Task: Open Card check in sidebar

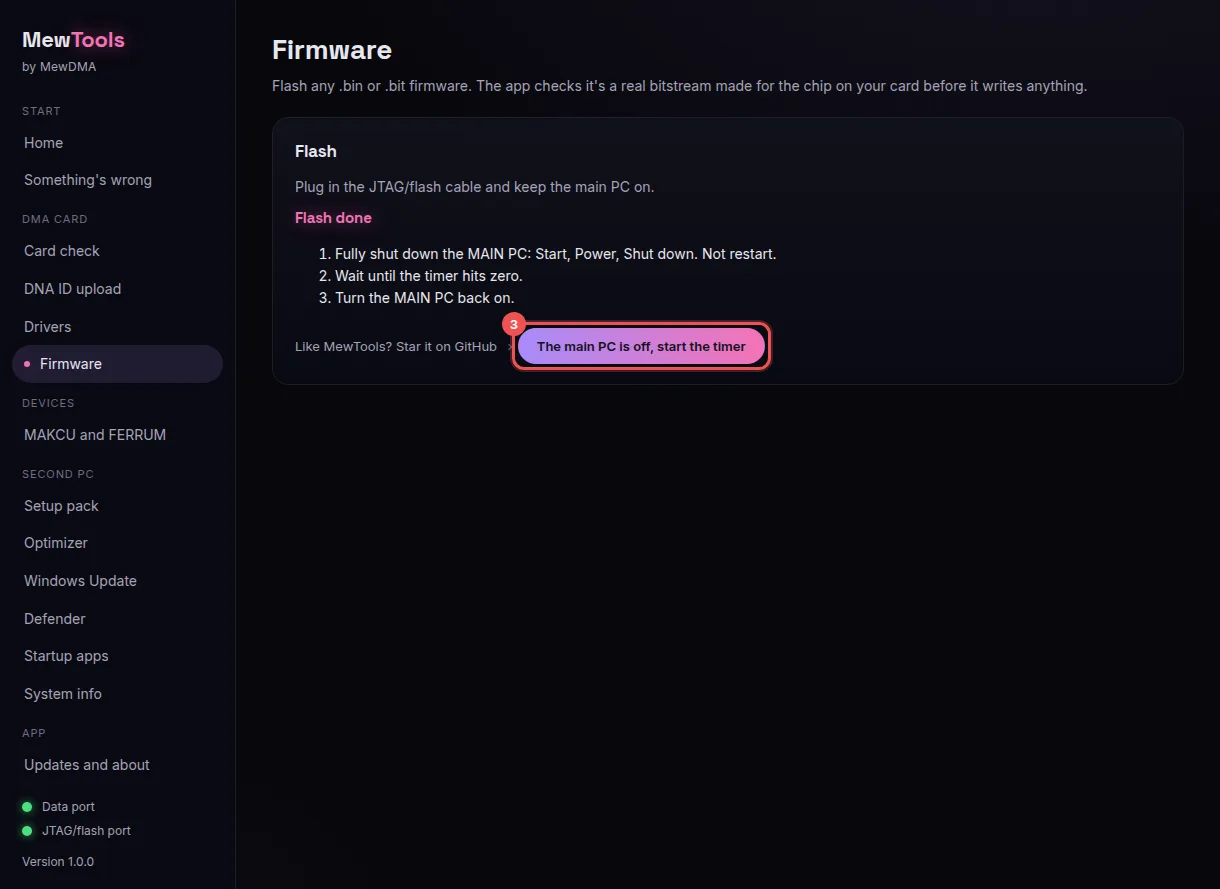Action: click(117, 251)
